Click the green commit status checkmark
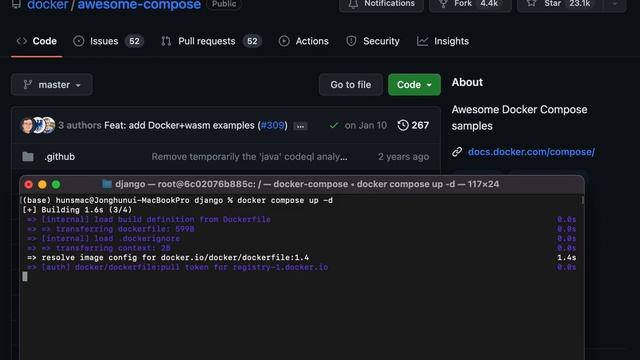 pyautogui.click(x=334, y=125)
